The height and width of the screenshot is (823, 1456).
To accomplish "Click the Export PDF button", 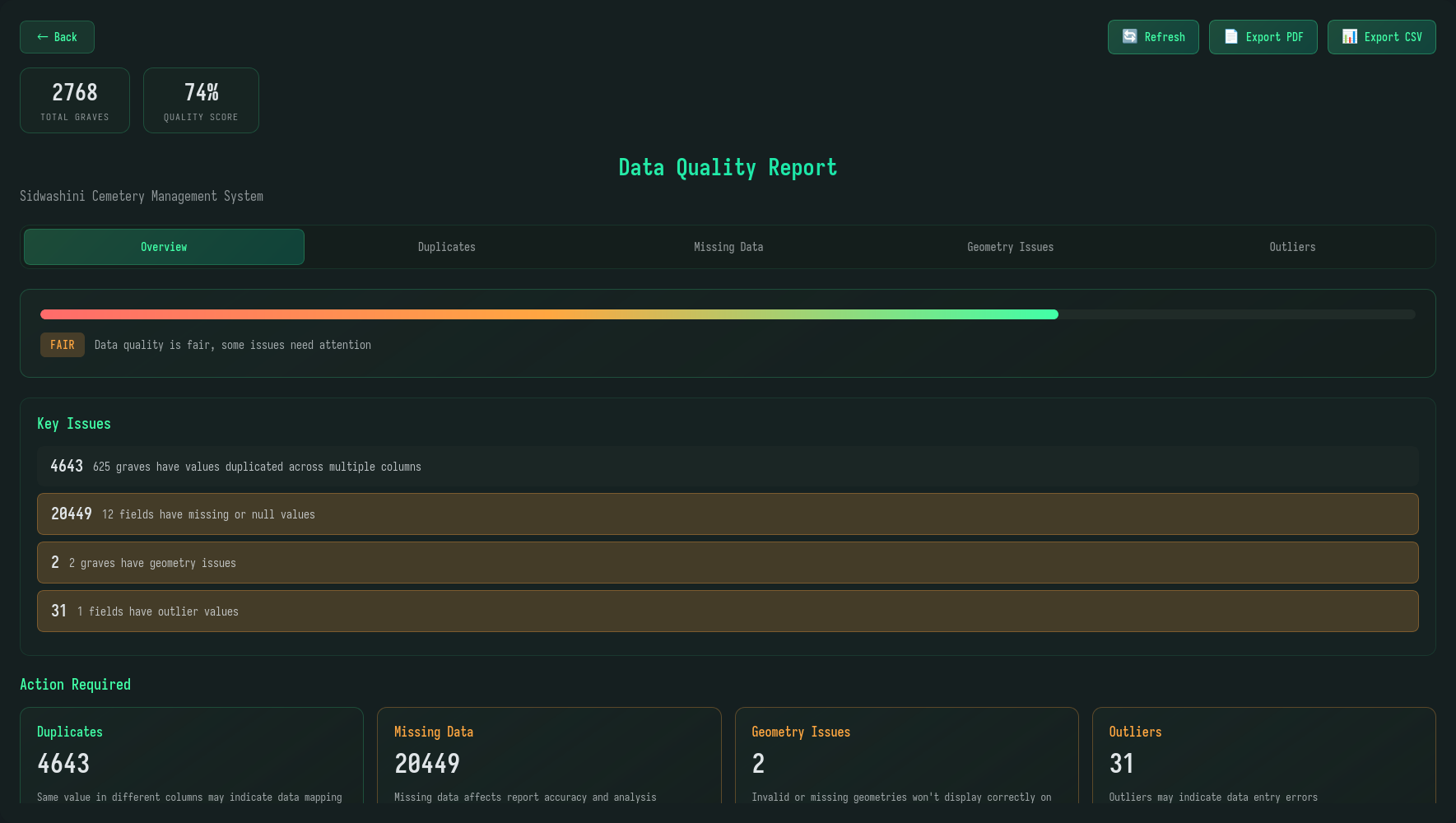I will pyautogui.click(x=1263, y=36).
